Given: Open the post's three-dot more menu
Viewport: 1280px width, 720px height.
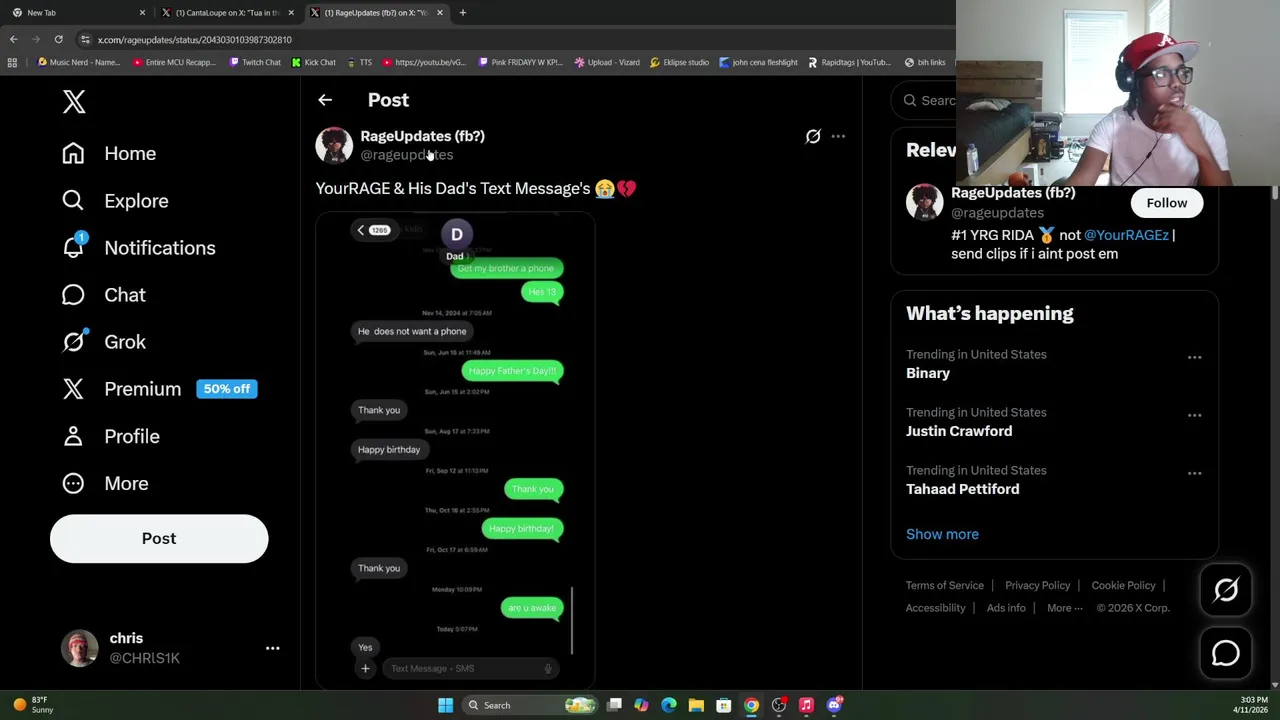Looking at the screenshot, I should click(x=838, y=136).
